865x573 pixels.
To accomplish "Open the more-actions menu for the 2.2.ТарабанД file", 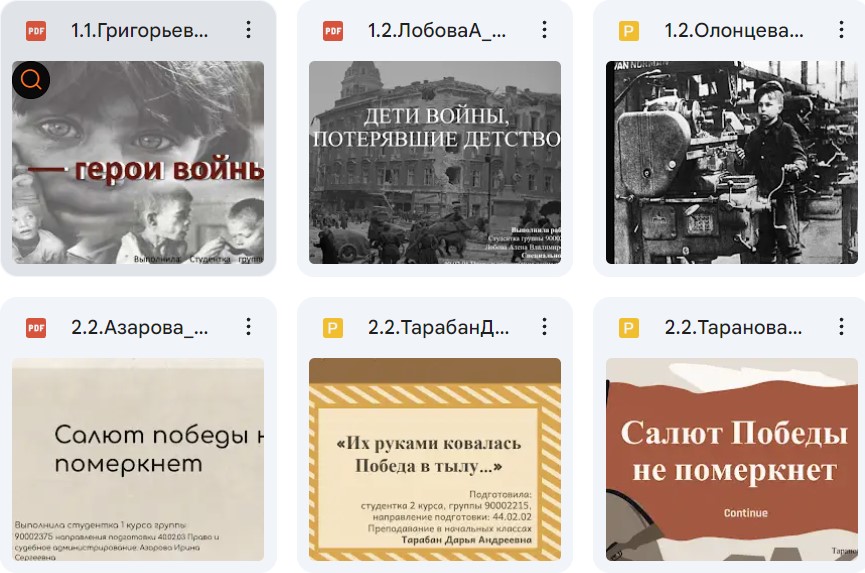I will [x=544, y=327].
